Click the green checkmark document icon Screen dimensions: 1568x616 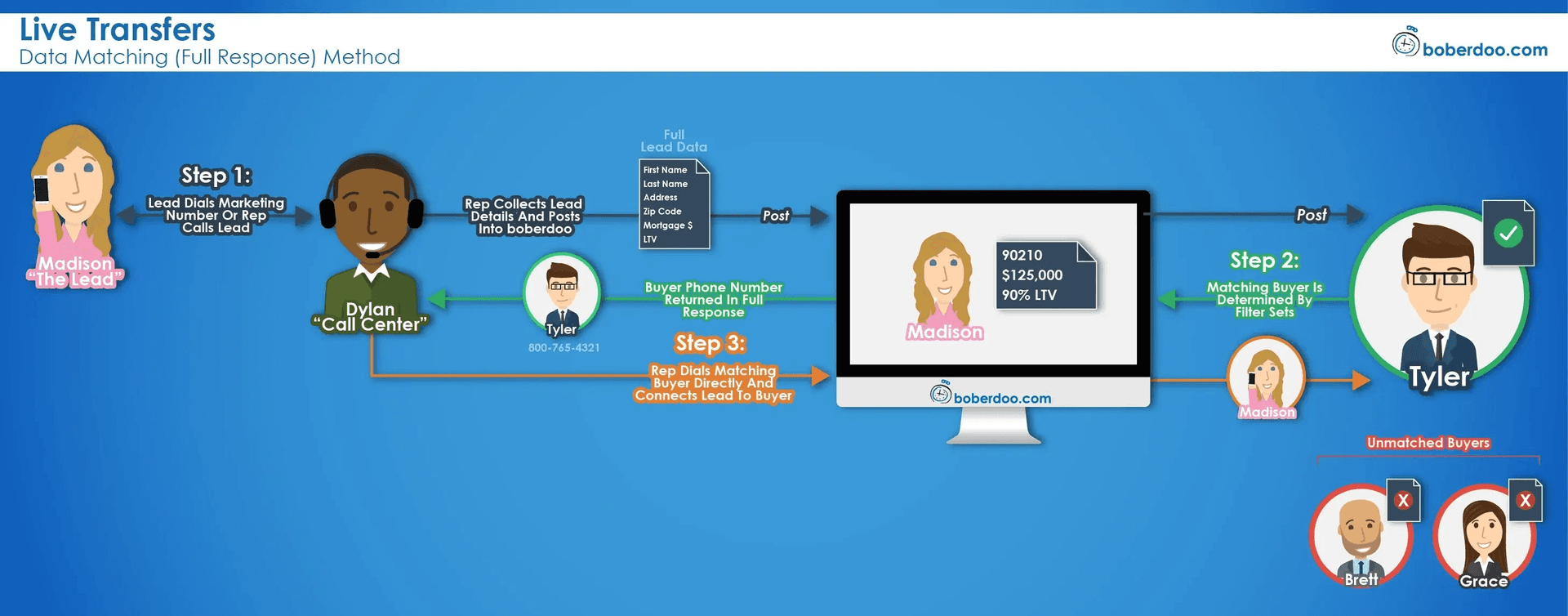tap(1508, 233)
